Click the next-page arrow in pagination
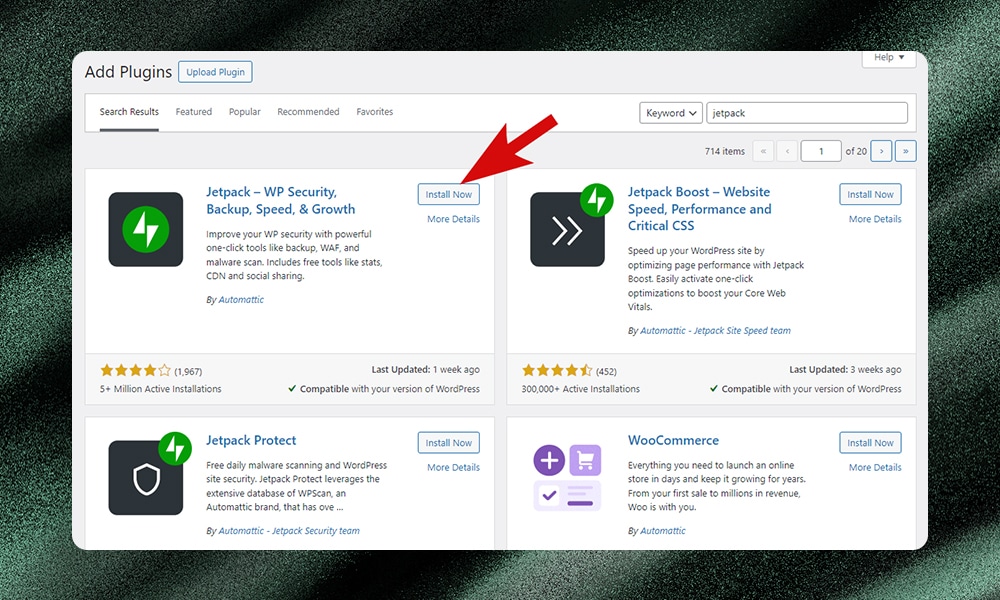 [881, 150]
